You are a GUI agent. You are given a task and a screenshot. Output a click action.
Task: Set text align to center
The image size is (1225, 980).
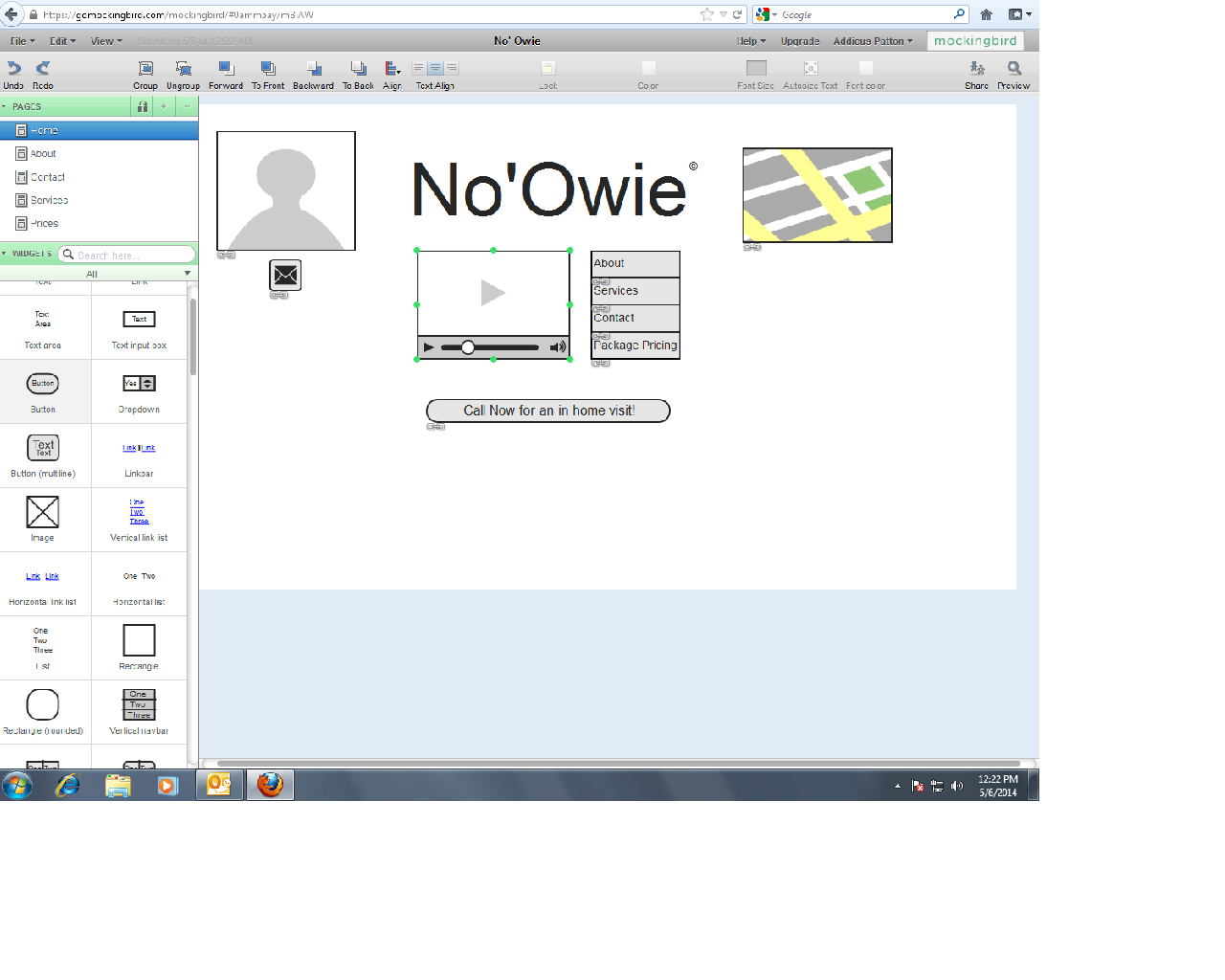coord(435,68)
